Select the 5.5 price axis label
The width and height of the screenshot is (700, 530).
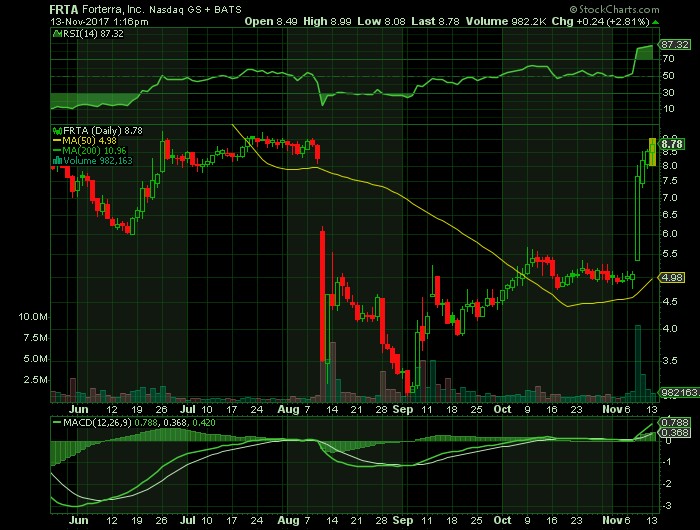[671, 254]
